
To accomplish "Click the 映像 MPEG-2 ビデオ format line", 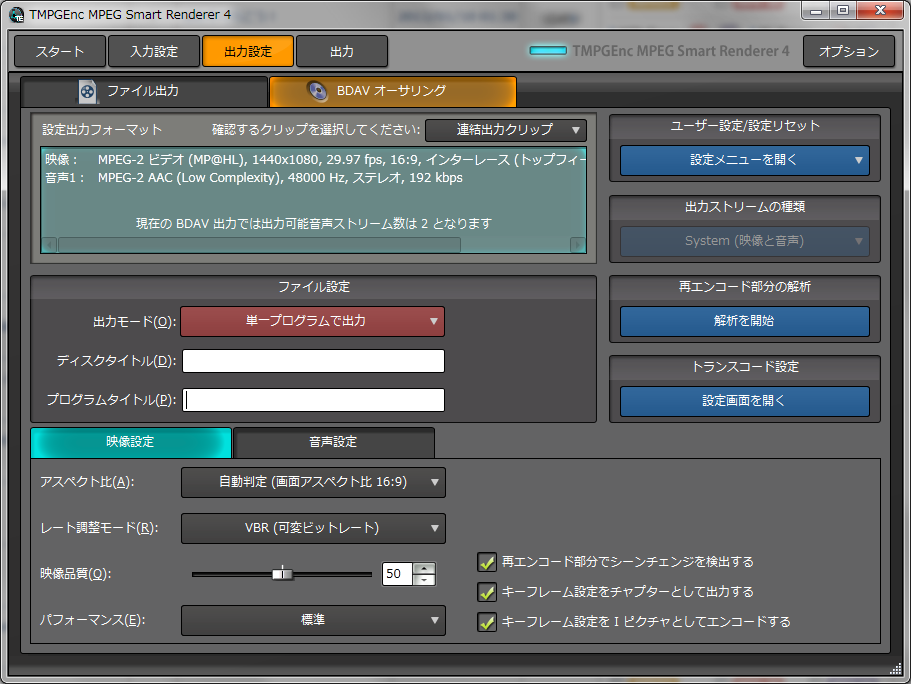I will pyautogui.click(x=315, y=160).
